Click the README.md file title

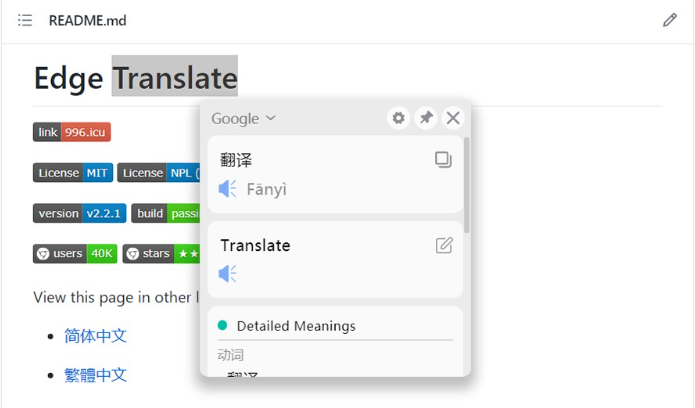pos(87,20)
